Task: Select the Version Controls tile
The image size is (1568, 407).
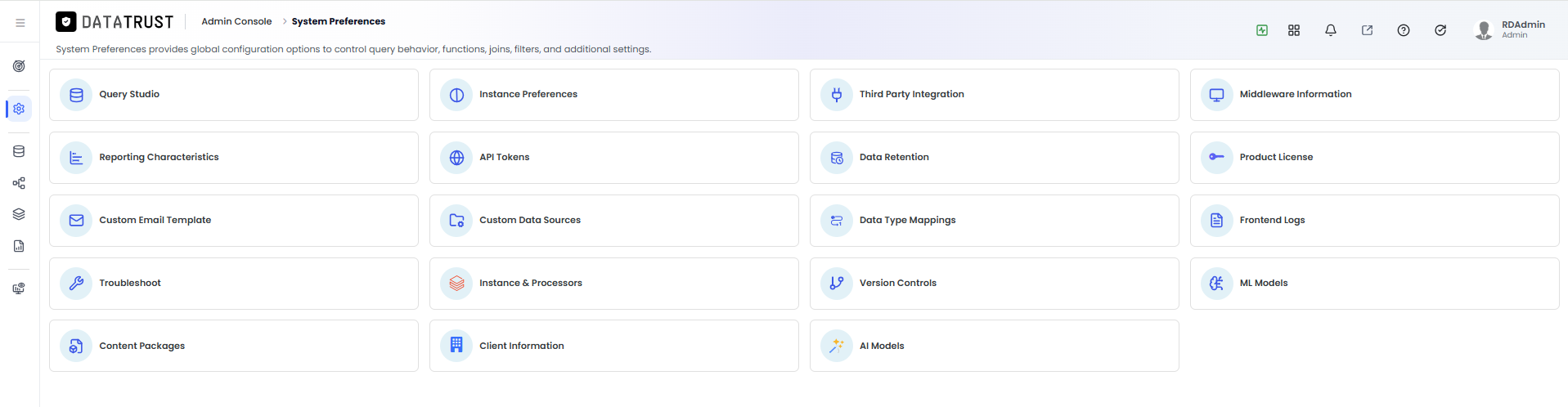Action: point(995,284)
